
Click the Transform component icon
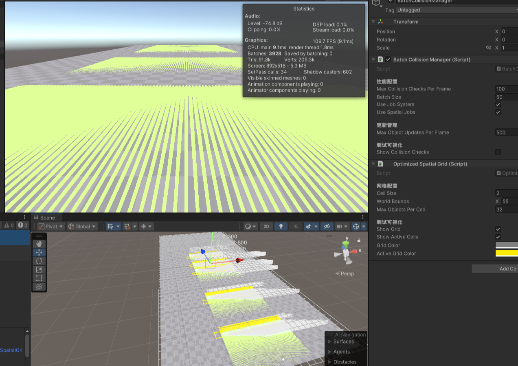381,22
